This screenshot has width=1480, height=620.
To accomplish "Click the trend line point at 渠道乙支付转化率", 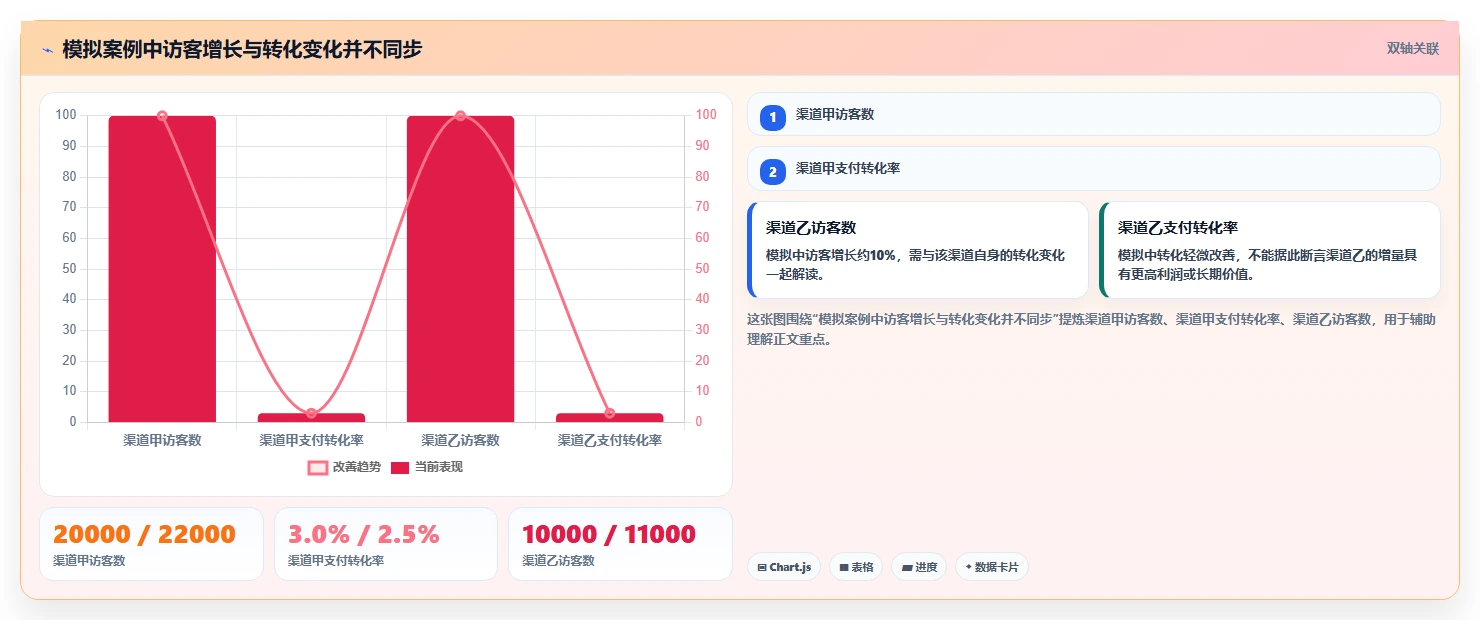I will click(609, 413).
